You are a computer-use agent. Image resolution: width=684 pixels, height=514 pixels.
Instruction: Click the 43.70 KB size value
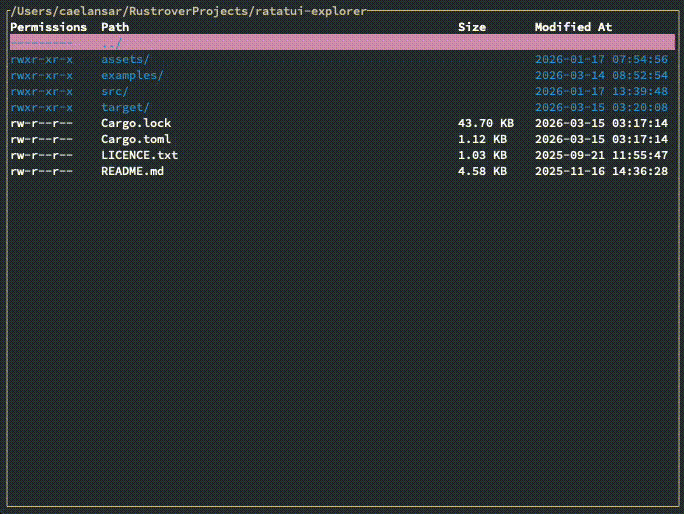pos(486,123)
